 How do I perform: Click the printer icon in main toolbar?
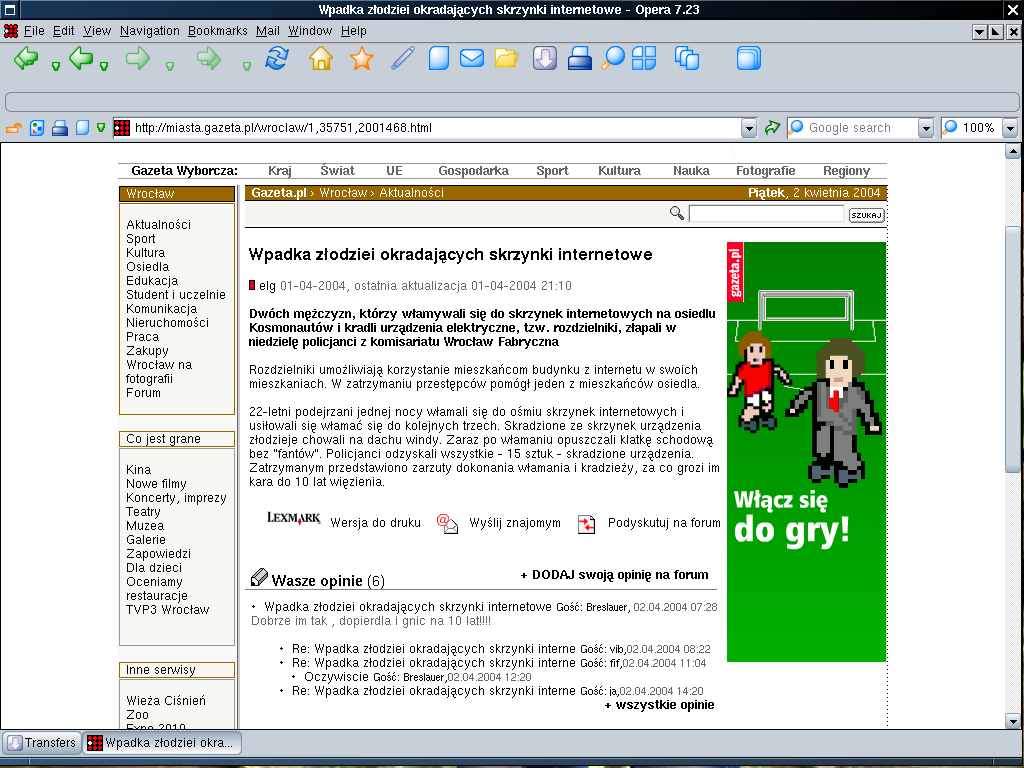coord(580,59)
